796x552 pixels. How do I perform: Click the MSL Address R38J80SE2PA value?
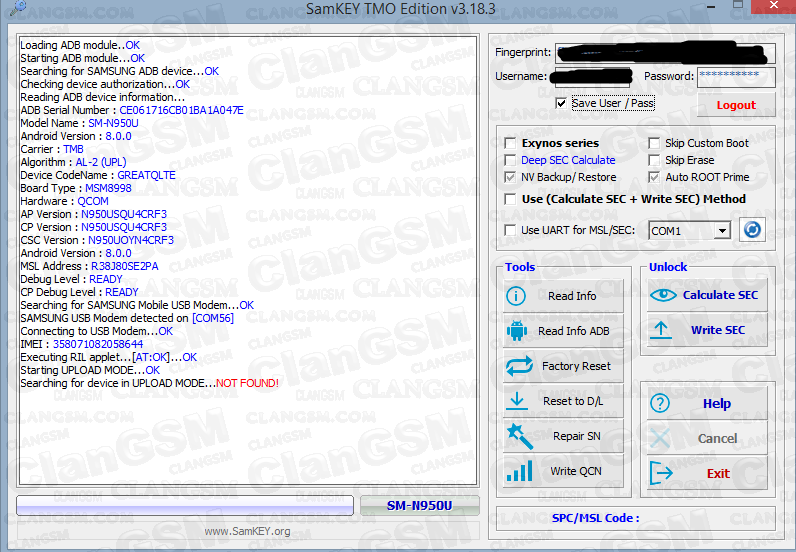pos(124,266)
